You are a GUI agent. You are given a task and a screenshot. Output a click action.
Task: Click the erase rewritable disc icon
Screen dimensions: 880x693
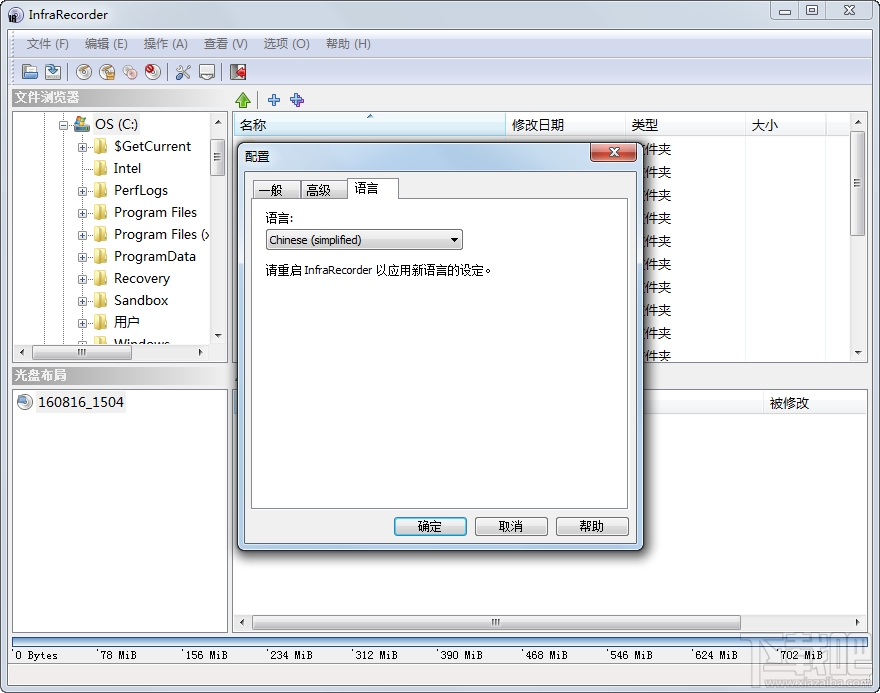[152, 71]
